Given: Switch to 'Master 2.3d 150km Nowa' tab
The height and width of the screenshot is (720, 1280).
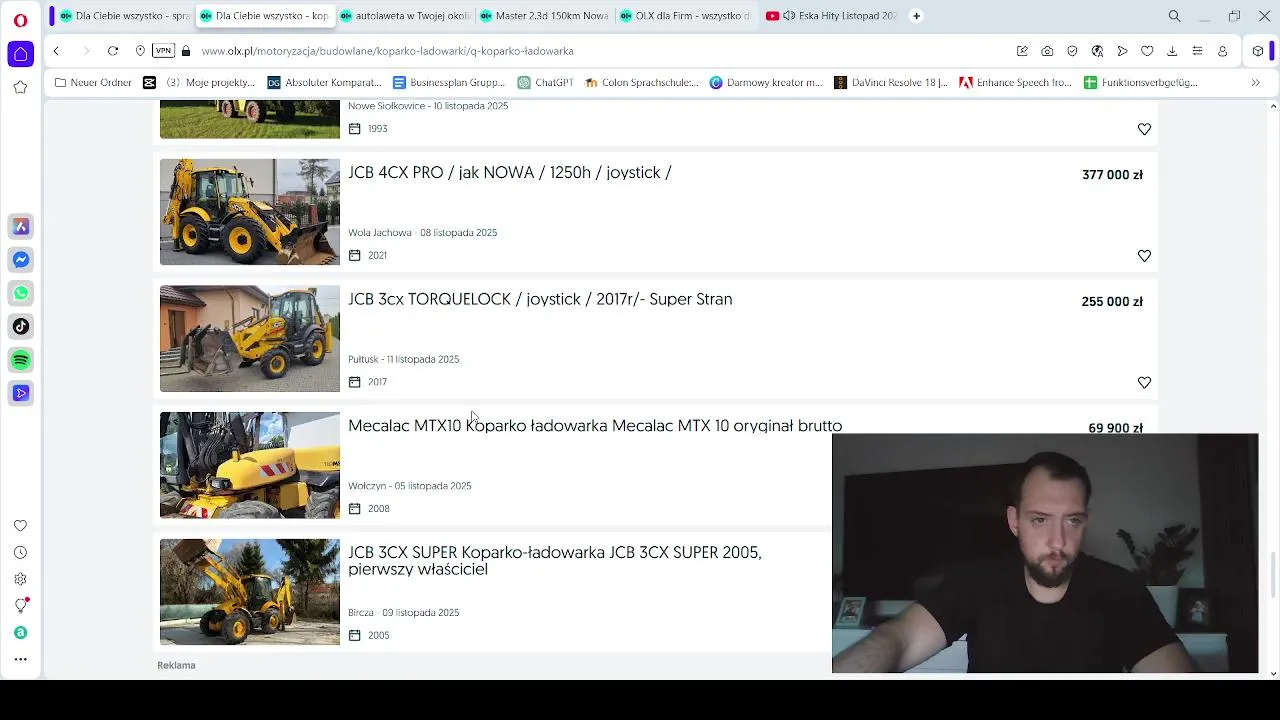Looking at the screenshot, I should pos(544,16).
